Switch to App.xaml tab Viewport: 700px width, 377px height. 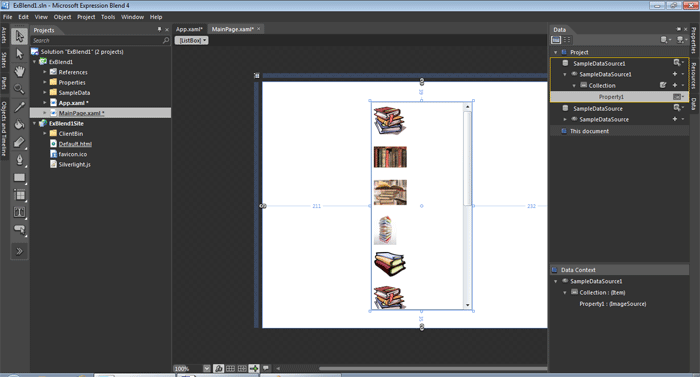coord(189,29)
